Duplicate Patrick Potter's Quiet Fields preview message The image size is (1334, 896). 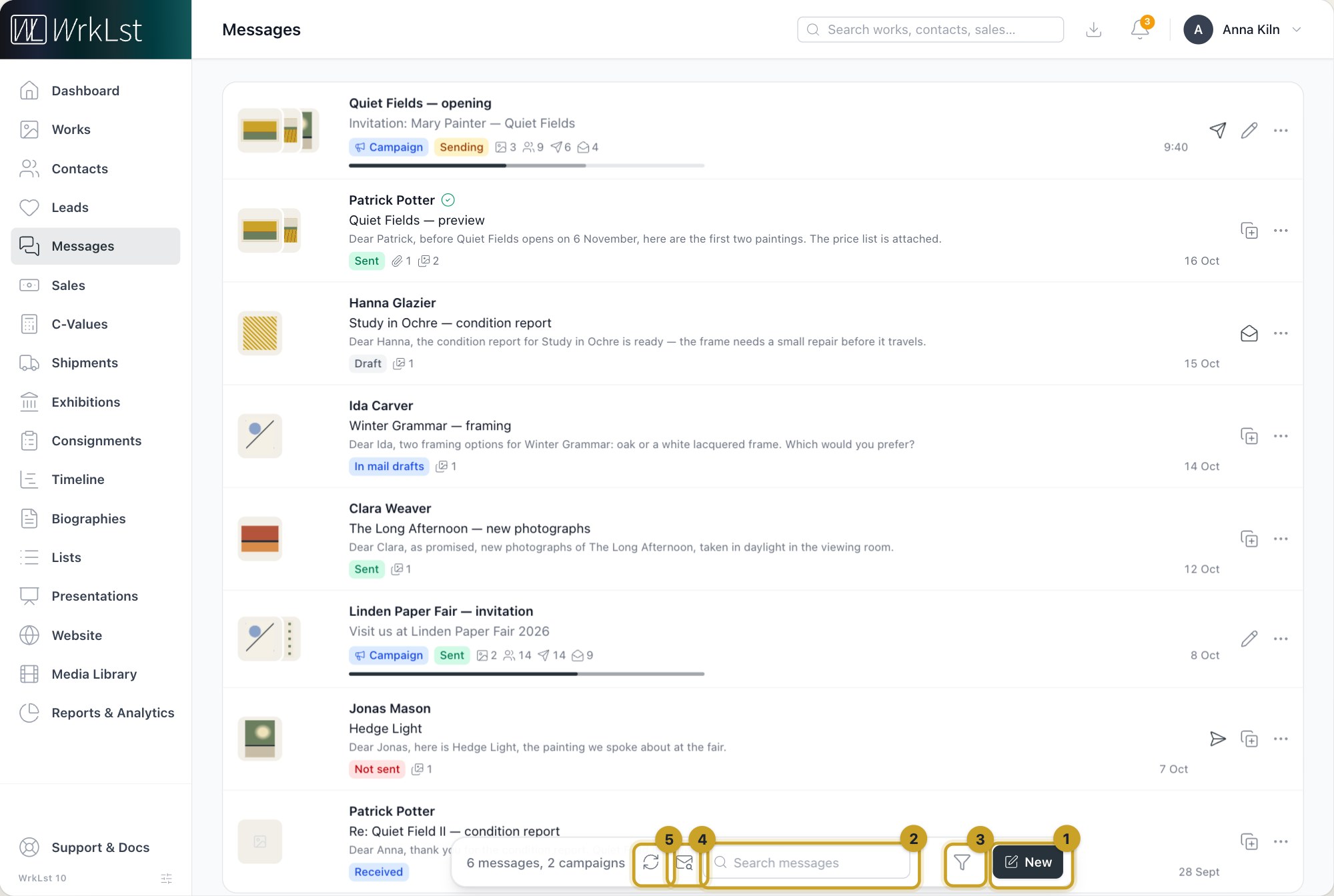tap(1249, 231)
